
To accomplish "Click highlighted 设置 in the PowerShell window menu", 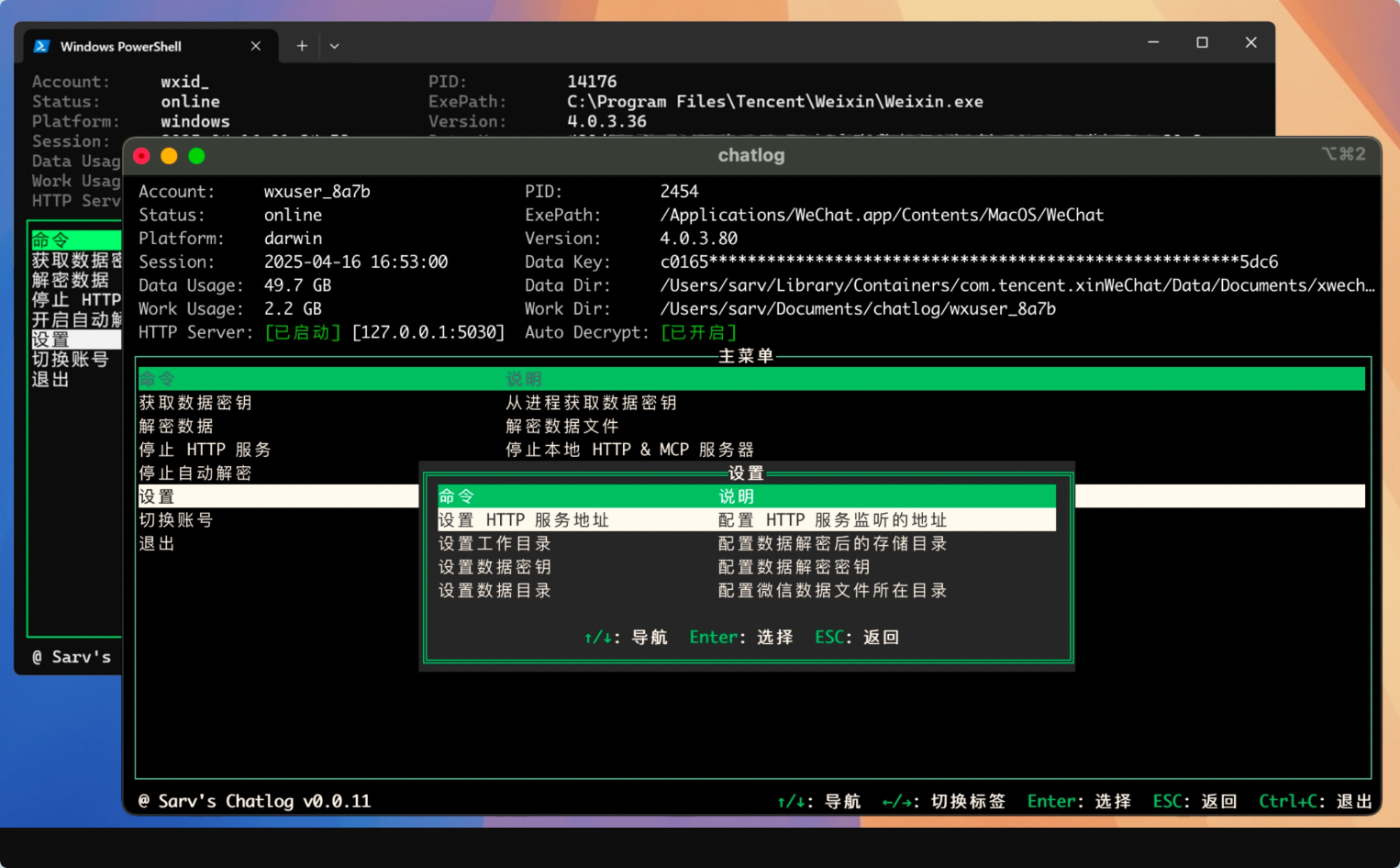I will point(75,339).
